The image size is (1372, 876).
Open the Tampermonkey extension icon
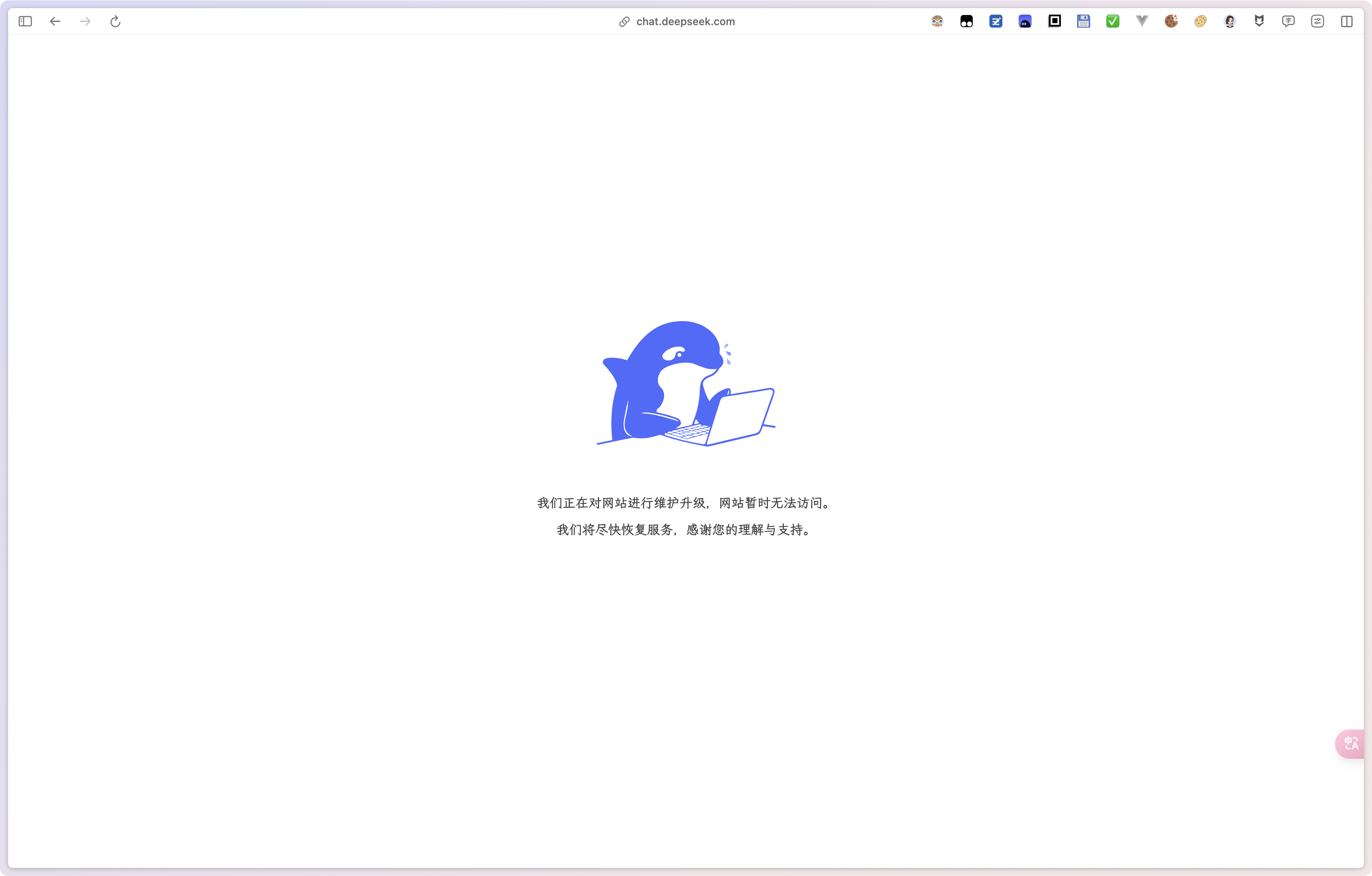click(x=966, y=22)
